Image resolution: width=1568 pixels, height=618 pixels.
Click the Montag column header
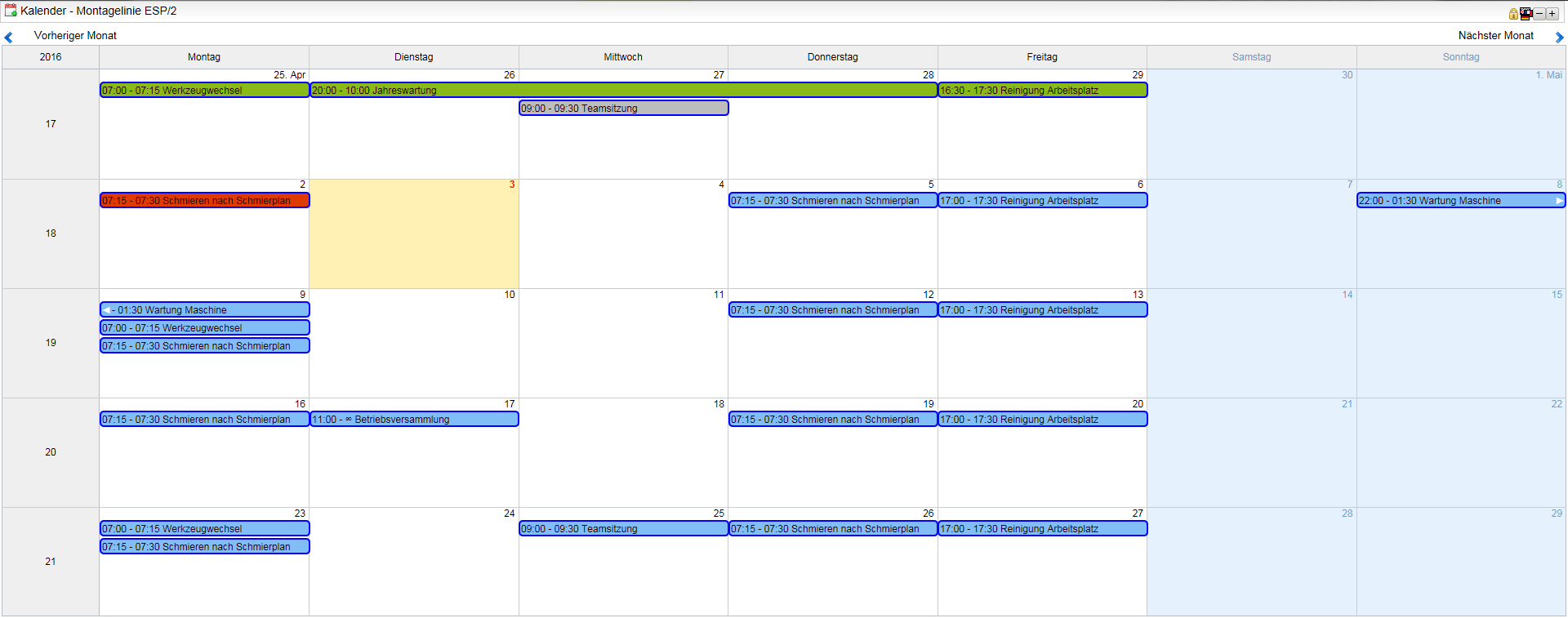click(204, 57)
